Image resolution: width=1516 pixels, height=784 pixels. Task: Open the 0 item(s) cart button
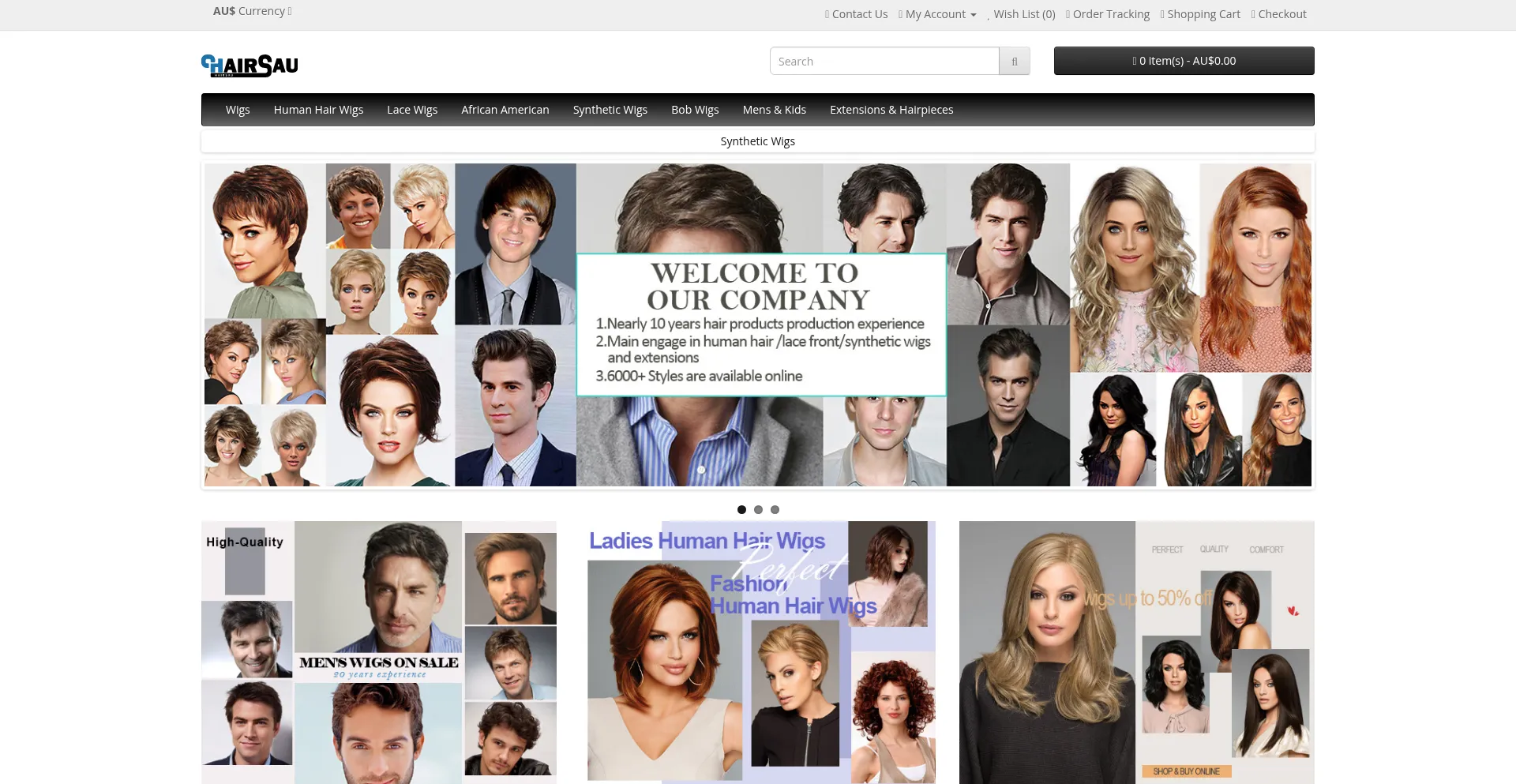(x=1184, y=61)
